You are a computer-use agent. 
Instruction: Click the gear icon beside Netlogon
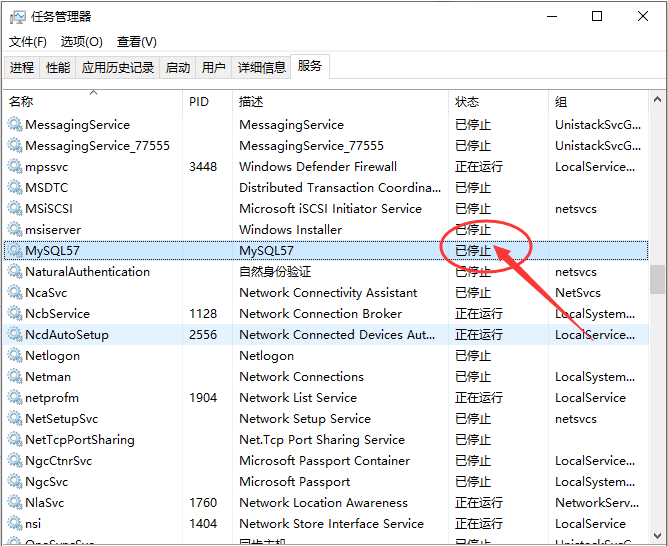coord(14,356)
